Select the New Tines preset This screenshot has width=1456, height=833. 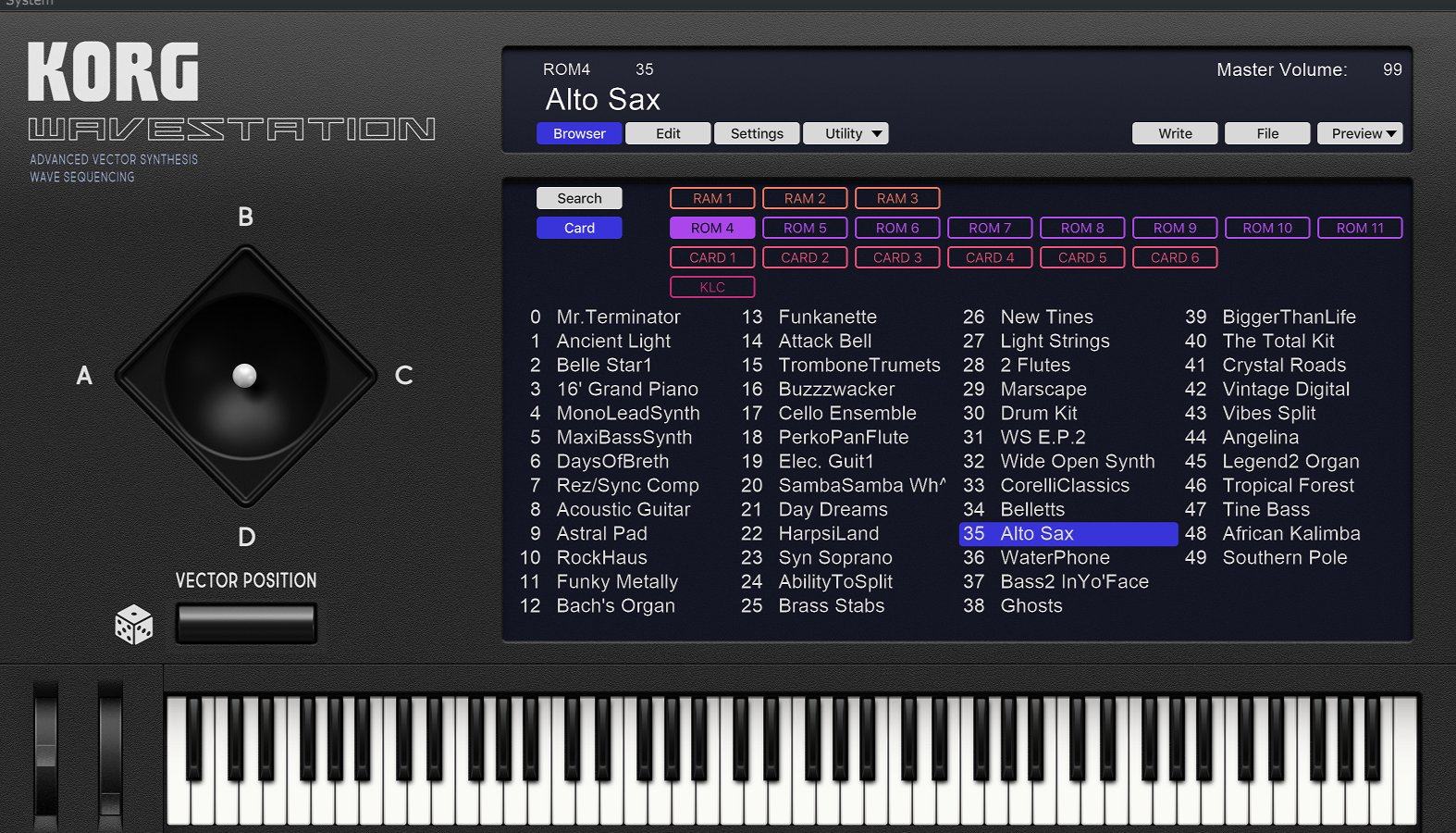click(x=1046, y=317)
